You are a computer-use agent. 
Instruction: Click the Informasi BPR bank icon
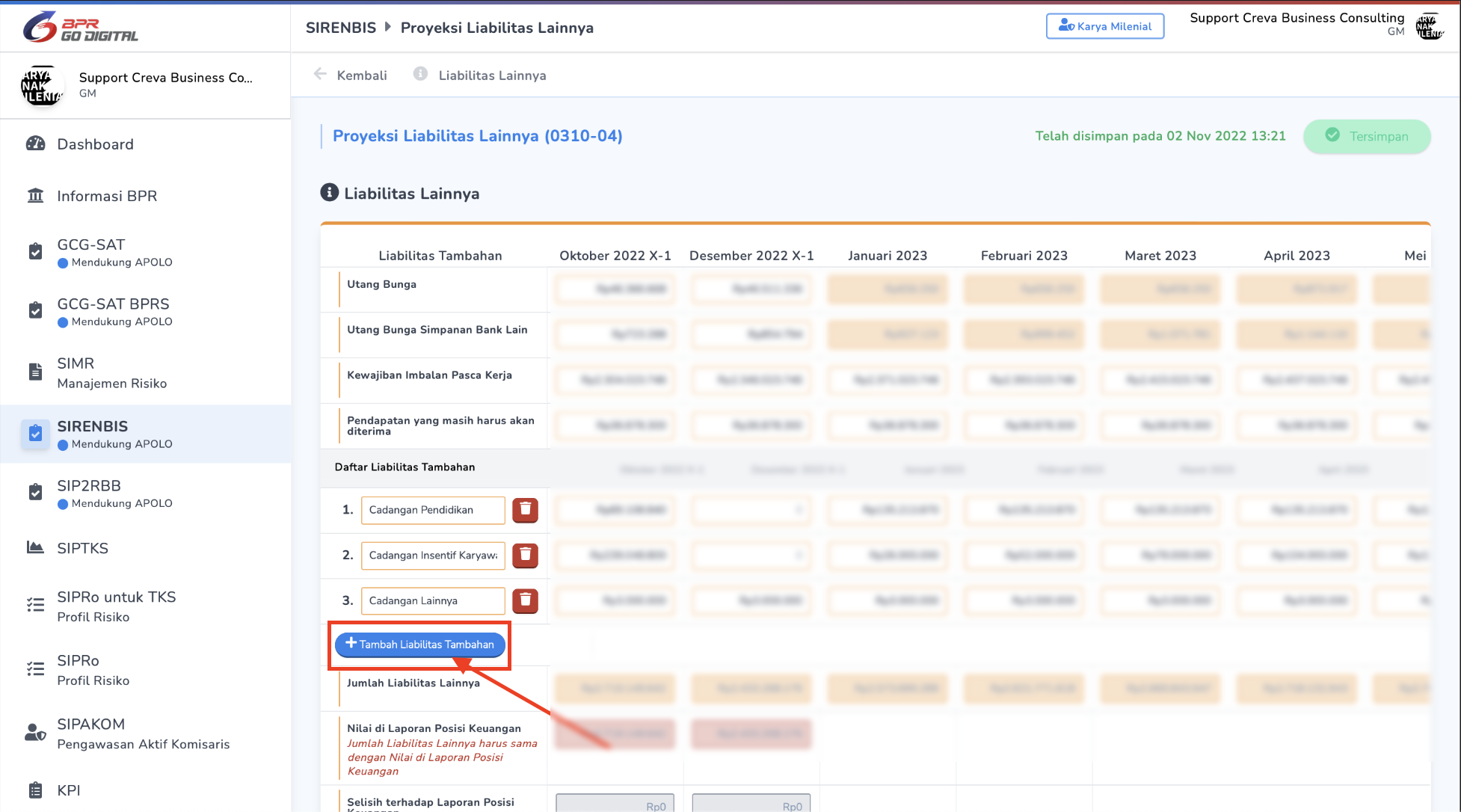click(35, 196)
